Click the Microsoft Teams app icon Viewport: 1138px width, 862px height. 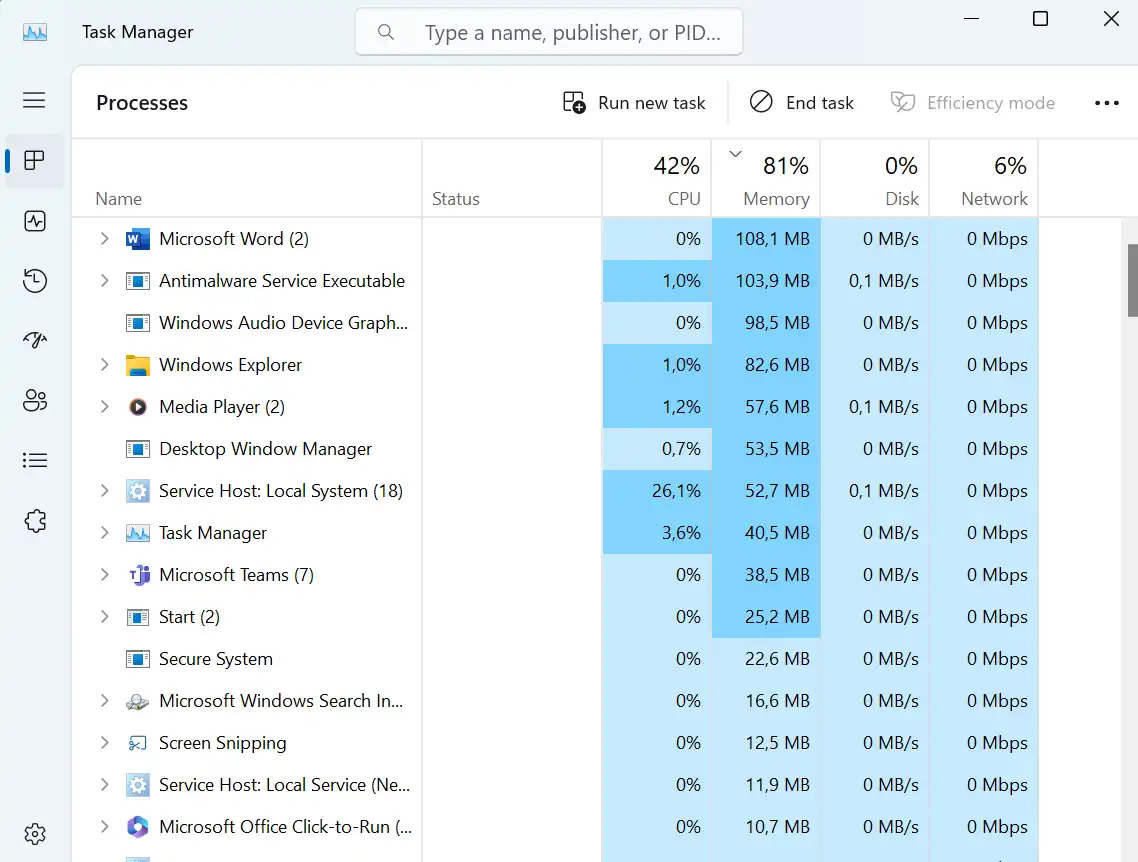coord(138,575)
